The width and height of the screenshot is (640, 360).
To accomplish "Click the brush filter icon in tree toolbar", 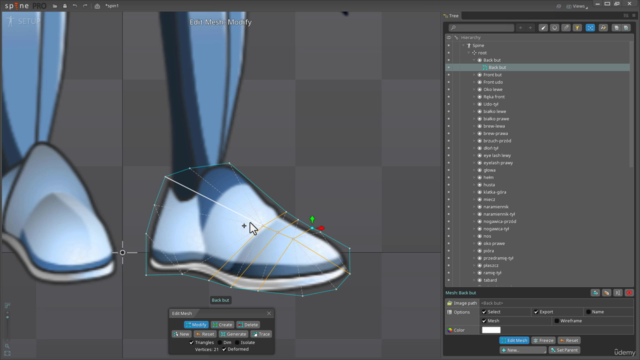I will click(543, 28).
